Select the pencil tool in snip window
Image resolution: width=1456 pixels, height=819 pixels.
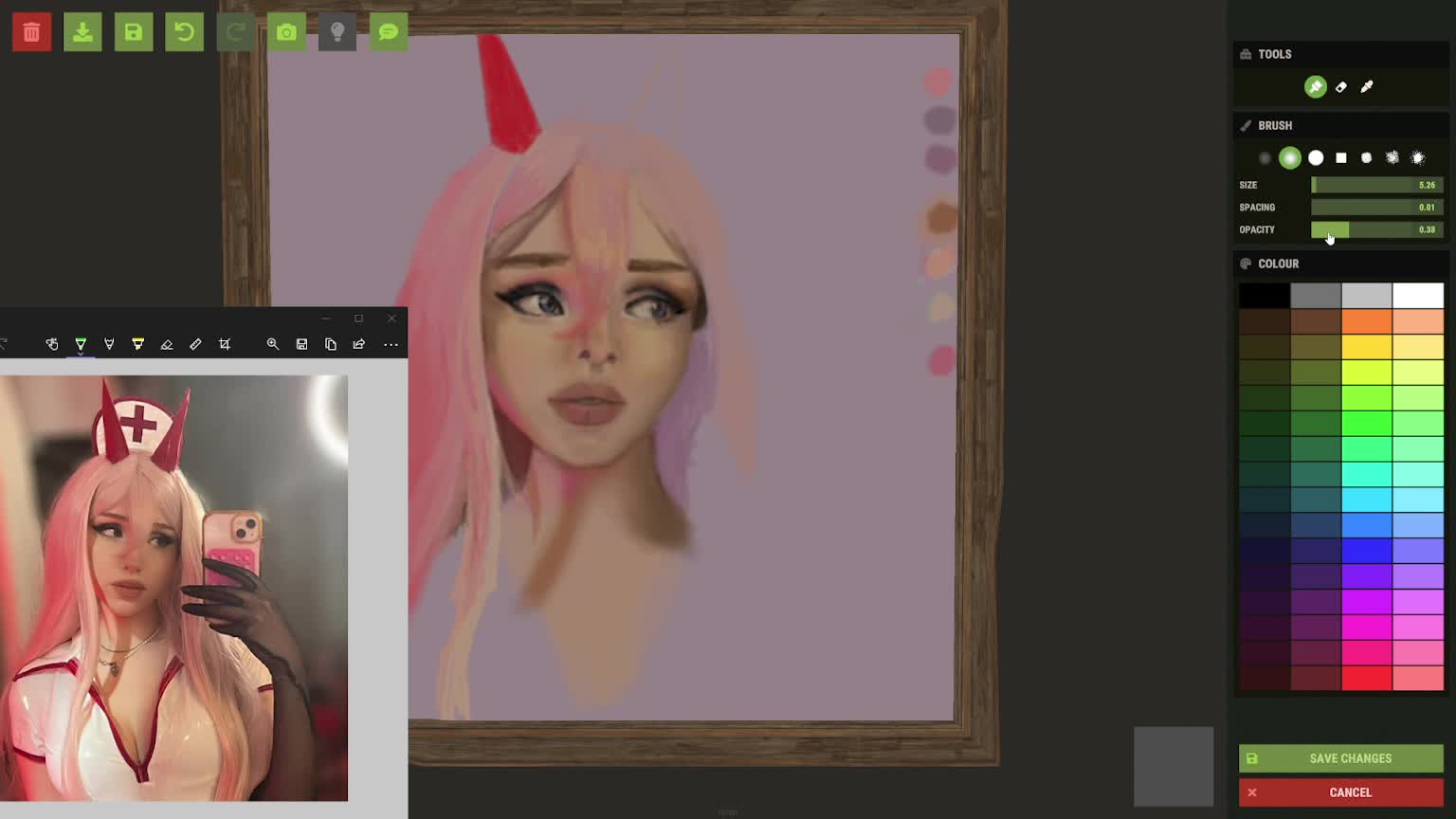109,344
